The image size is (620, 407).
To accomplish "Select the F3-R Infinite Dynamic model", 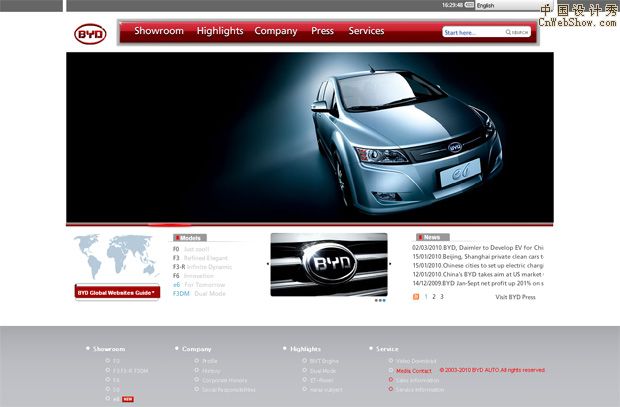I will point(202,267).
